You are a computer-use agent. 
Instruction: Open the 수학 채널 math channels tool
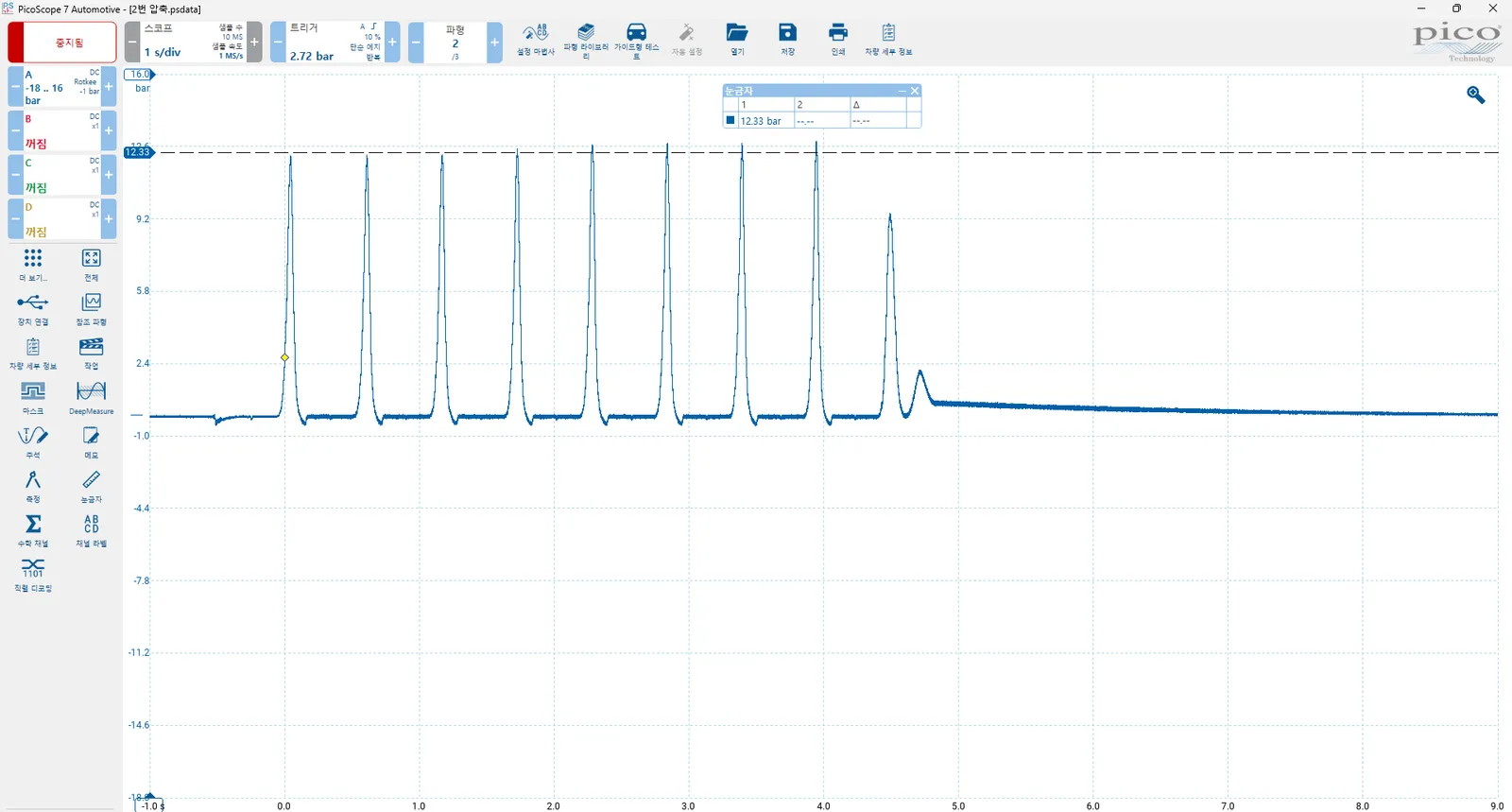[33, 530]
